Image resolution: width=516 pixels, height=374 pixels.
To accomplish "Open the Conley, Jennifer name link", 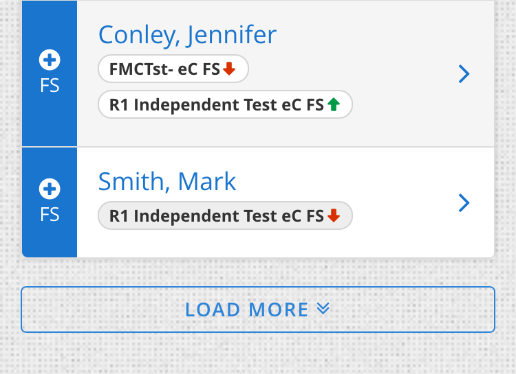I will click(x=187, y=35).
